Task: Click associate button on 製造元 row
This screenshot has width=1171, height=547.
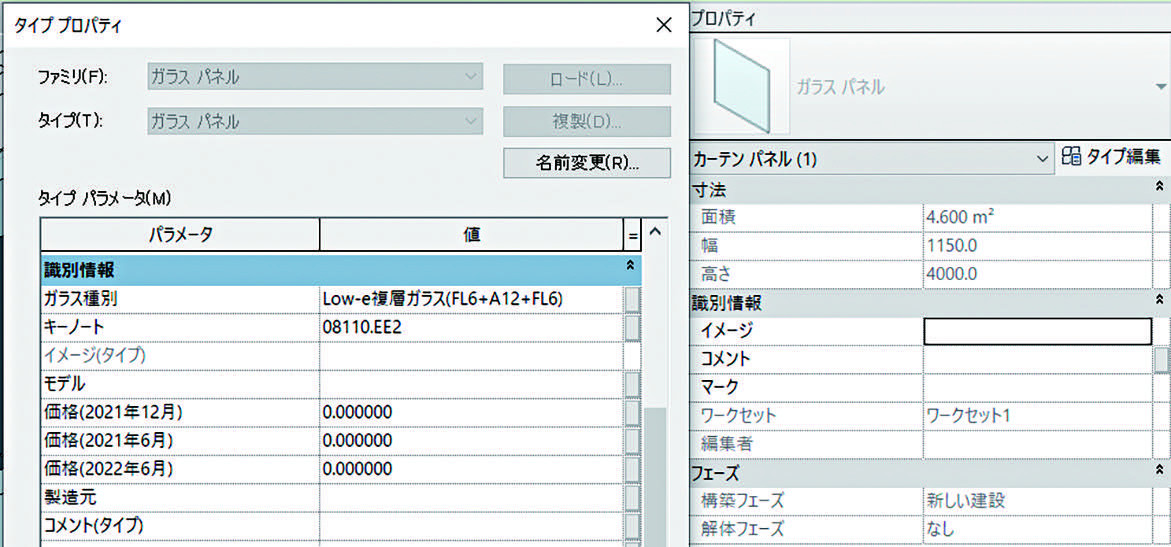Action: [x=633, y=497]
